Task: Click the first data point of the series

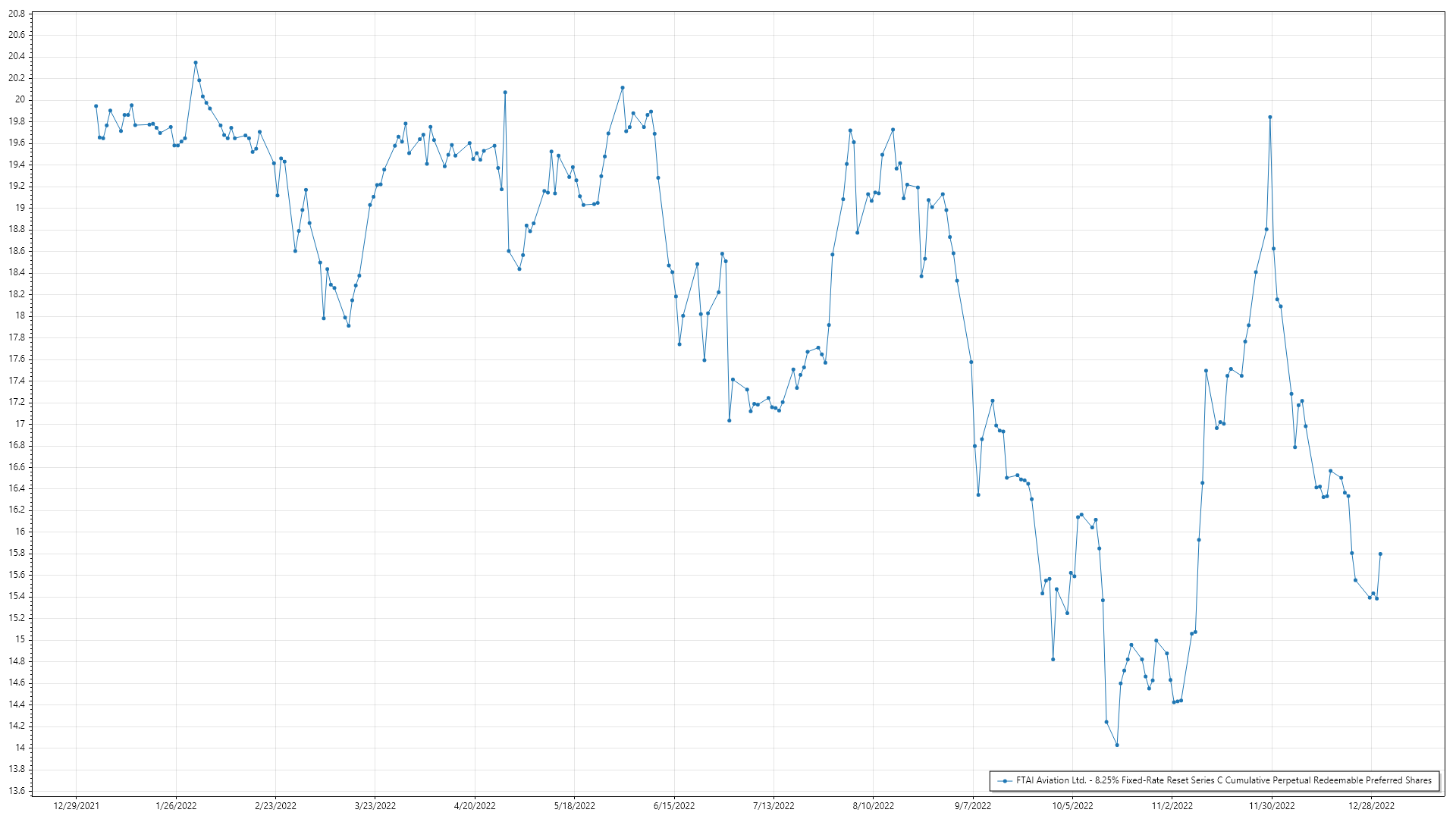Action: point(96,106)
